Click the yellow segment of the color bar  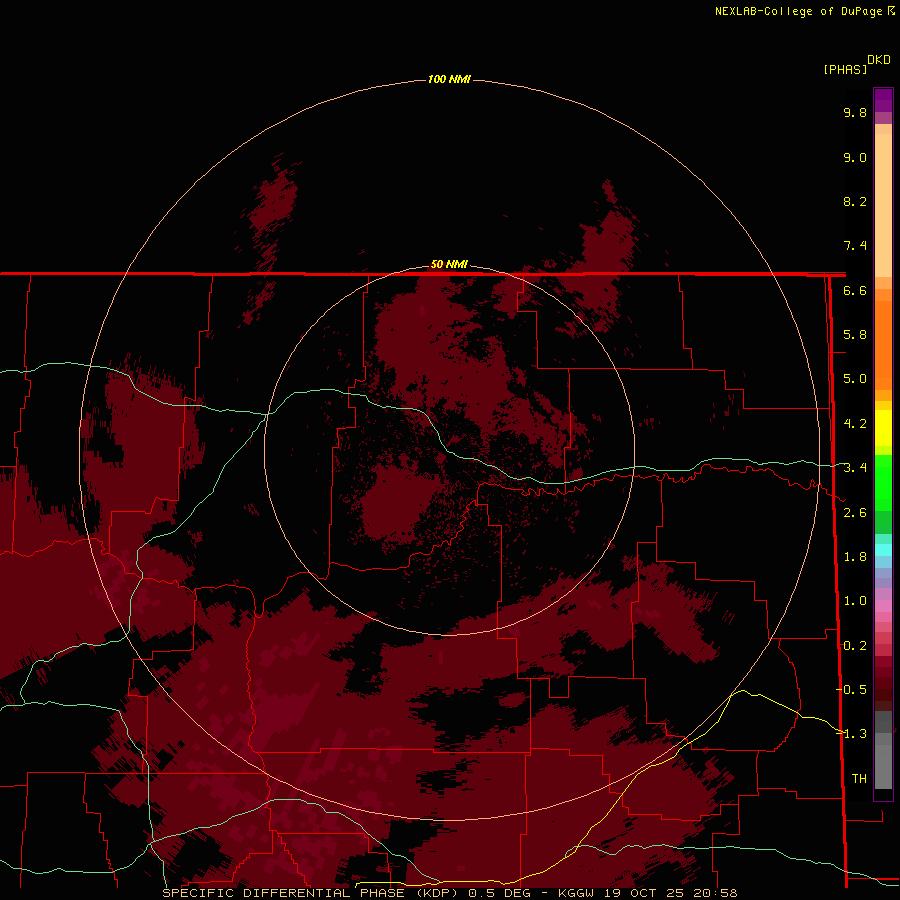tap(883, 428)
